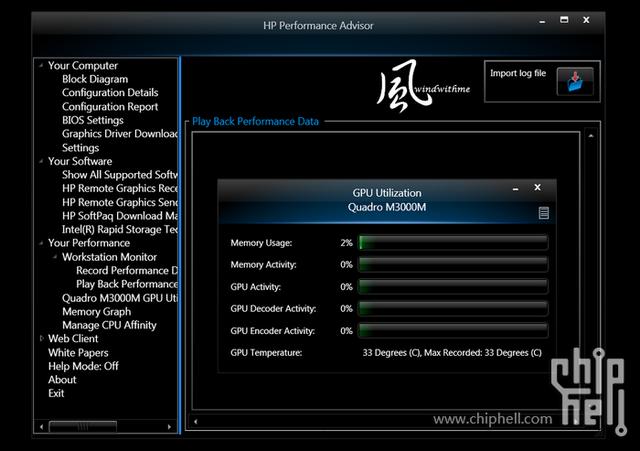Open Block Diagram
The image size is (640, 451).
pyautogui.click(x=95, y=79)
